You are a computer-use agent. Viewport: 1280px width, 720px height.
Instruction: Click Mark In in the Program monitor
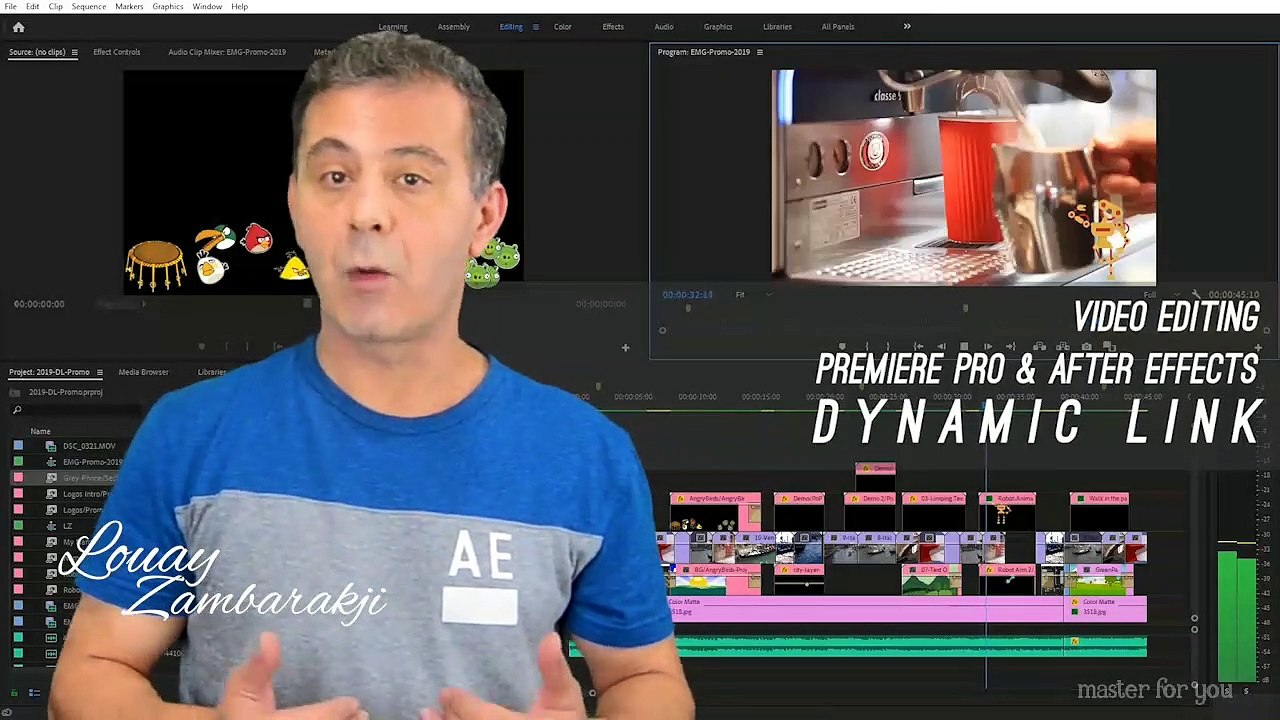point(866,347)
